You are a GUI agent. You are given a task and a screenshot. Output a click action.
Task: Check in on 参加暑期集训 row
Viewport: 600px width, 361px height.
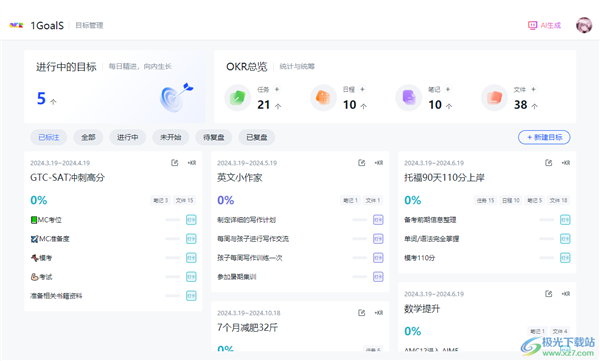tap(378, 277)
